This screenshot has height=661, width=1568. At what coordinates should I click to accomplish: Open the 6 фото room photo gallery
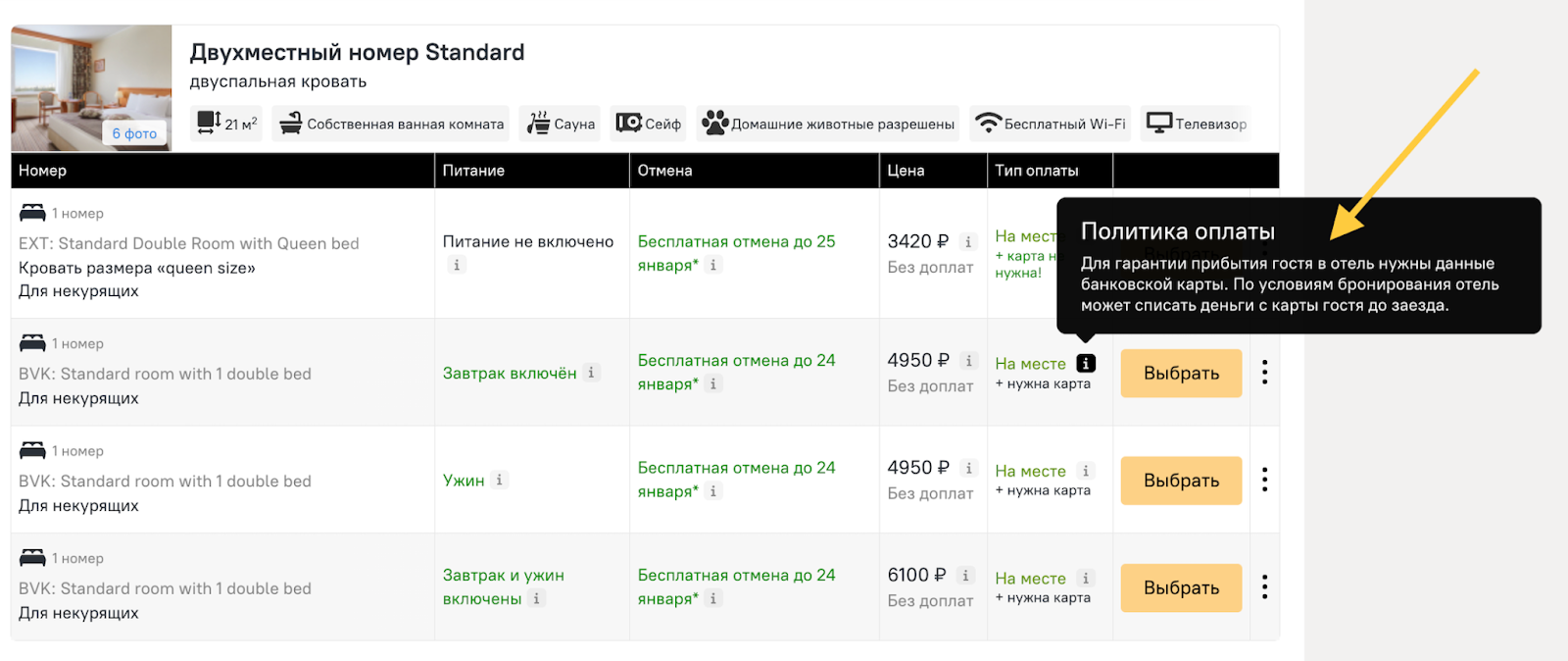click(x=134, y=133)
